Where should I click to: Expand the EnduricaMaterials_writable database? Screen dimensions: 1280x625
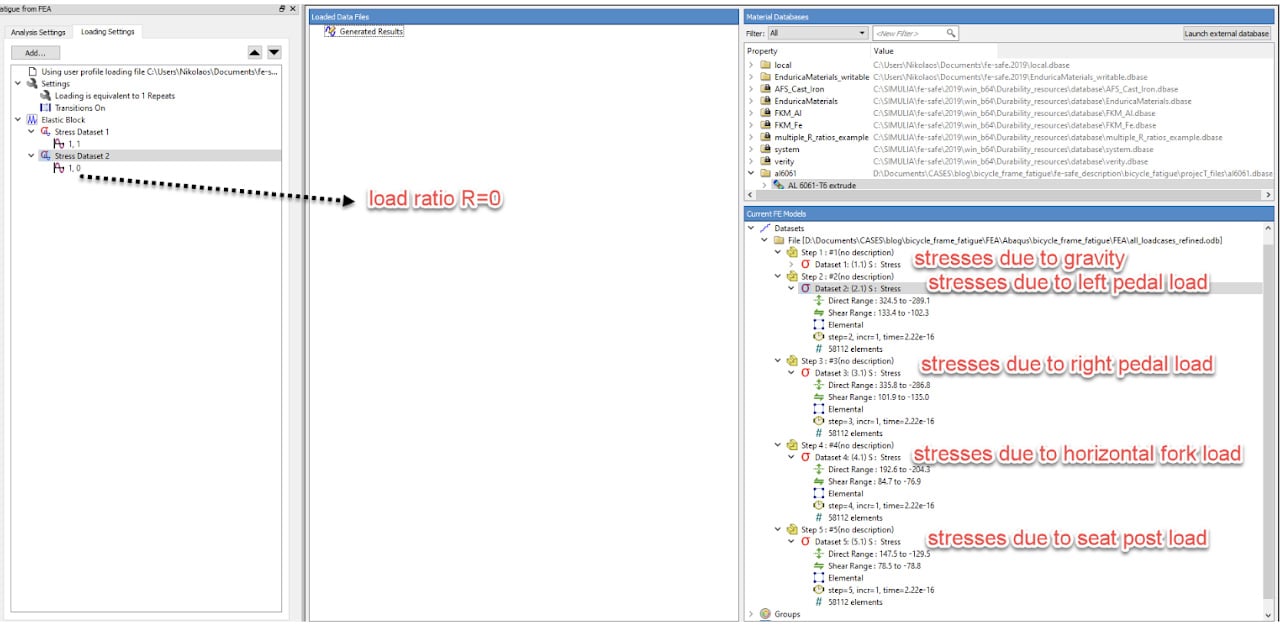tap(751, 77)
